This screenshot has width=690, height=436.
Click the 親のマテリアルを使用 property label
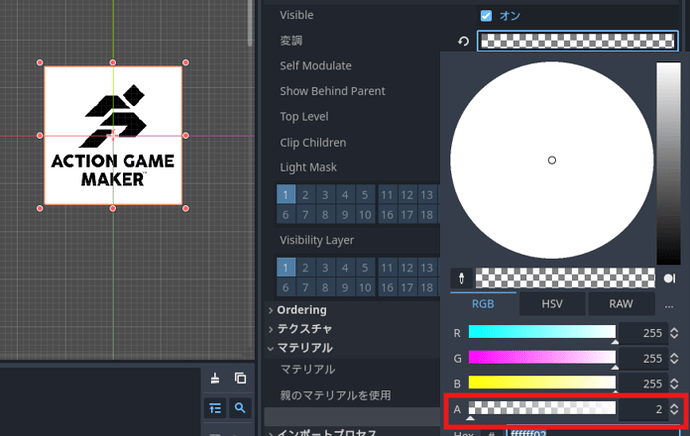tap(335, 396)
